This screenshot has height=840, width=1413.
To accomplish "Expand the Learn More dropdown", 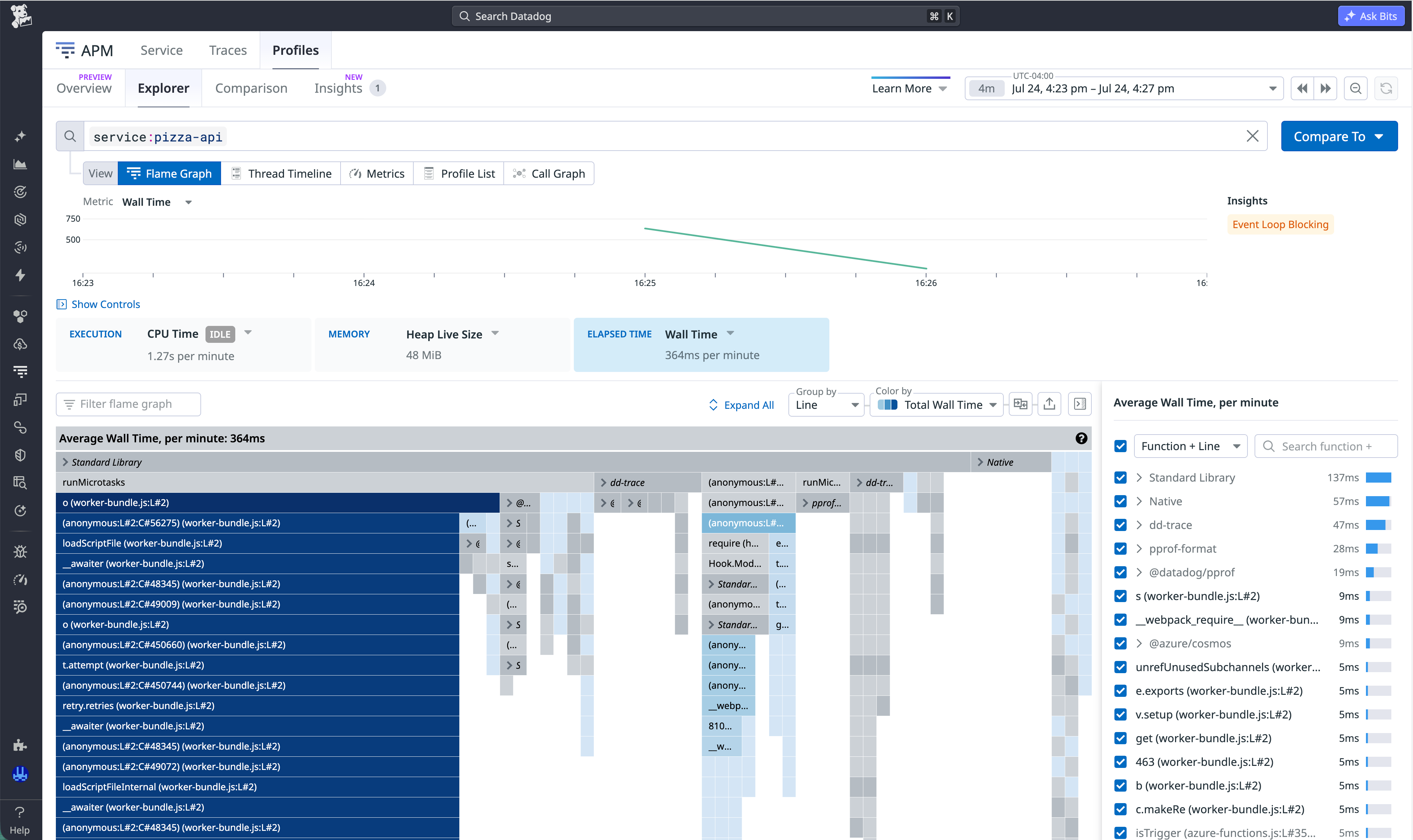I will click(x=910, y=88).
